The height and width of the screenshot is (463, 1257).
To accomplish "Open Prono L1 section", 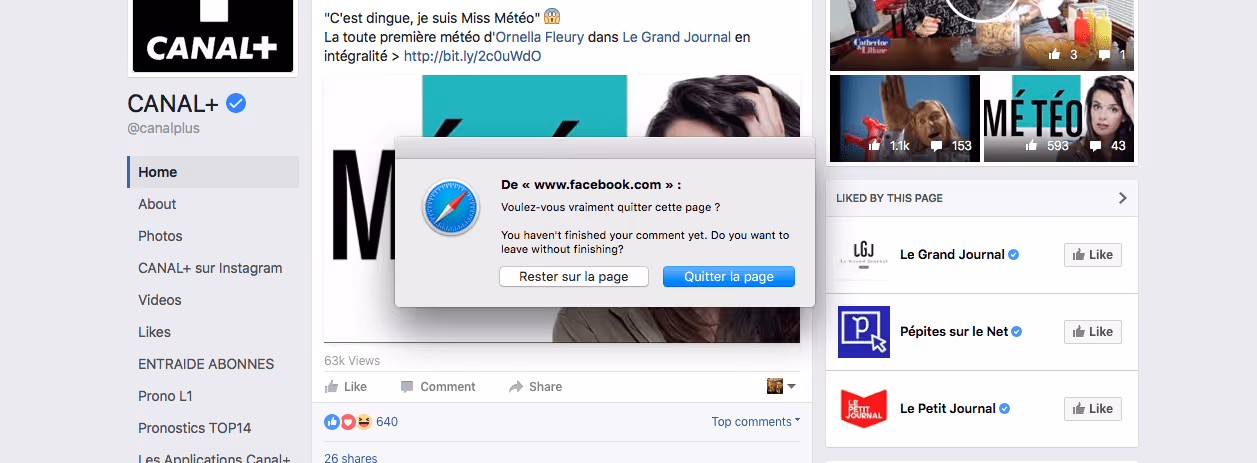I will pyautogui.click(x=165, y=396).
